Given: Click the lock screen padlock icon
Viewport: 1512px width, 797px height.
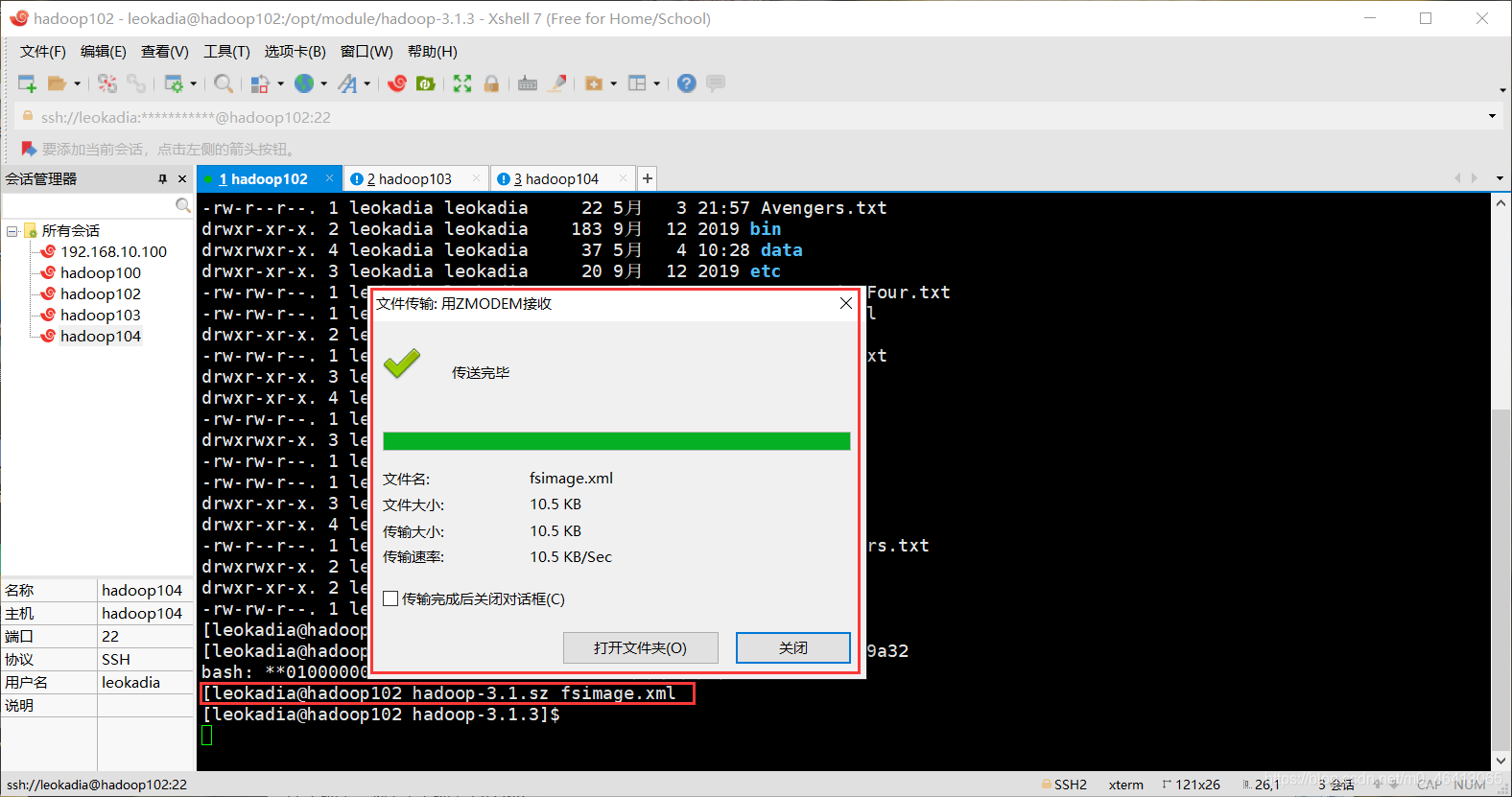Looking at the screenshot, I should click(x=491, y=83).
